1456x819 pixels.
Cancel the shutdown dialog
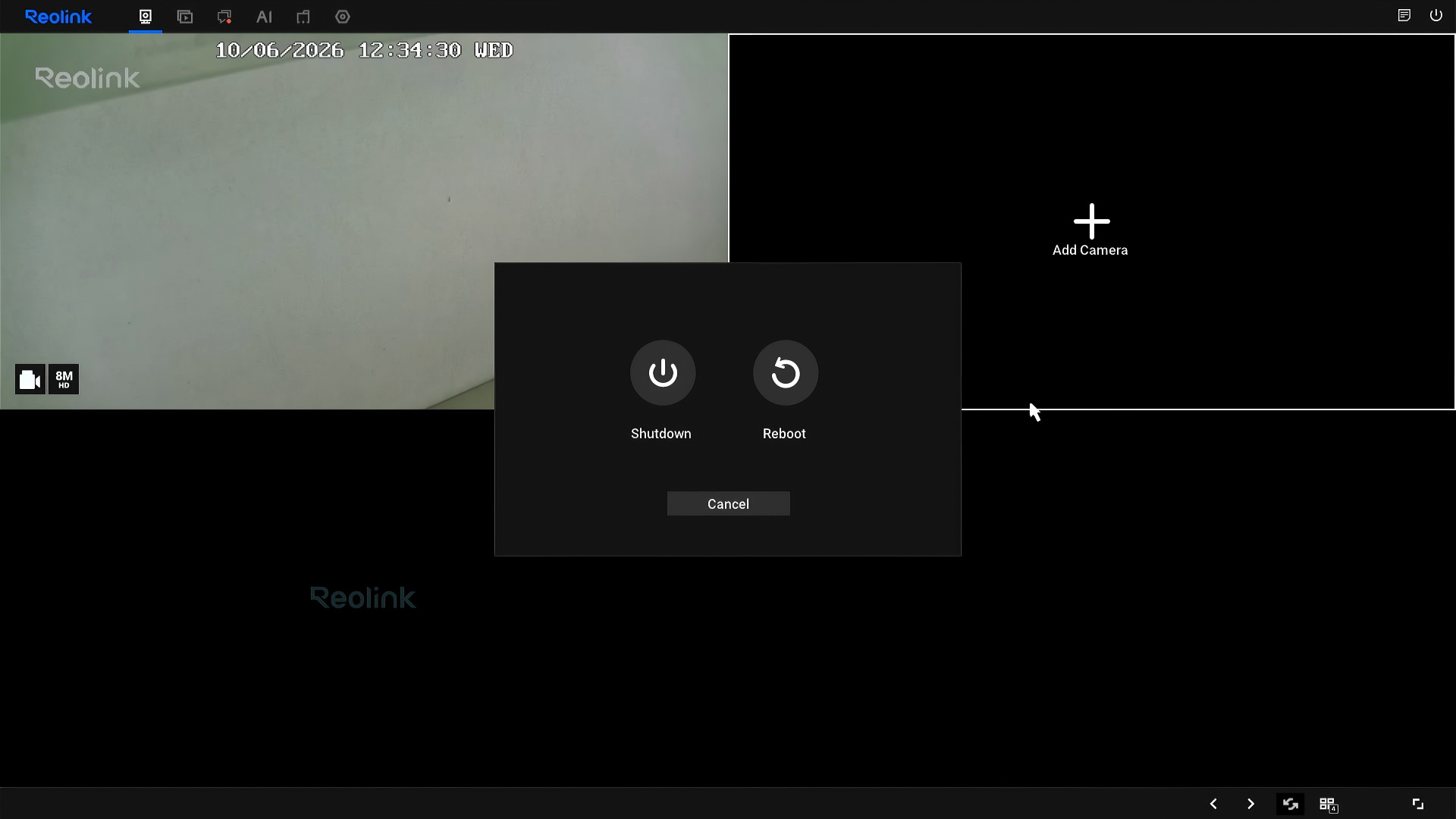coord(728,504)
